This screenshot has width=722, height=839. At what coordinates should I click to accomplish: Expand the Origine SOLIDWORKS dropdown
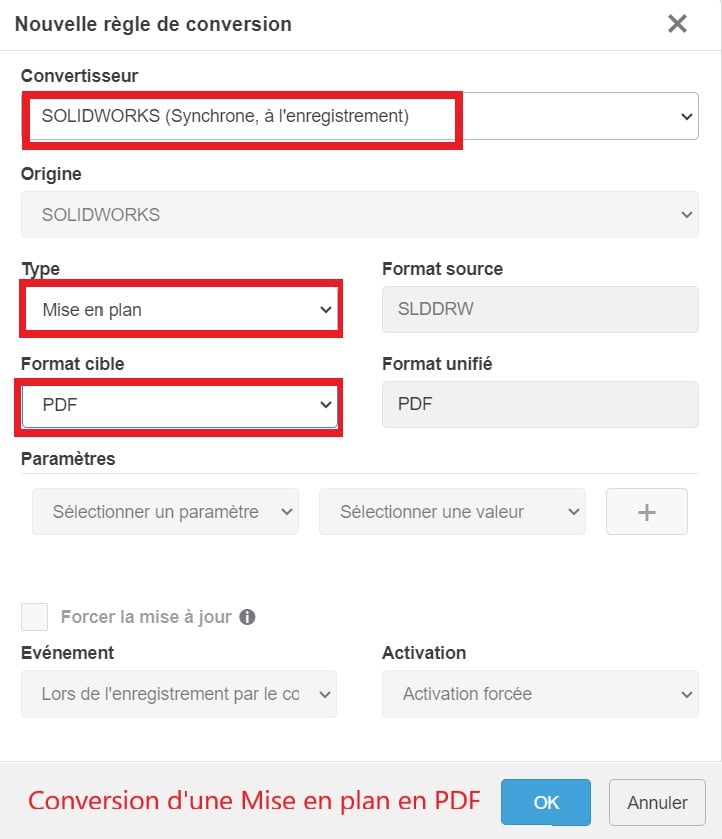[x=359, y=214]
